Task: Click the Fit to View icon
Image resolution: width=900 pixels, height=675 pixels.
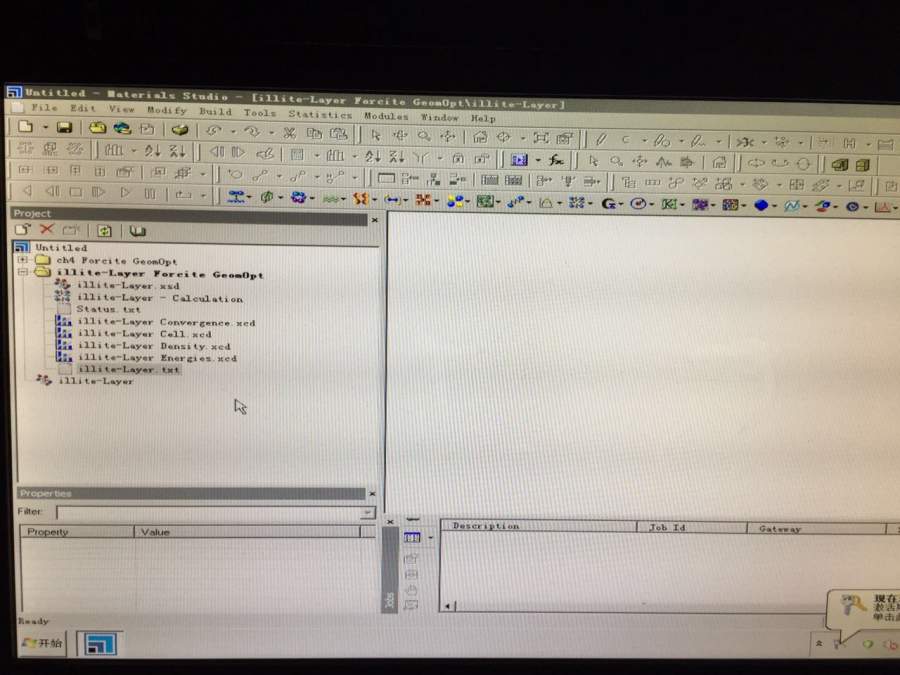Action: (541, 138)
